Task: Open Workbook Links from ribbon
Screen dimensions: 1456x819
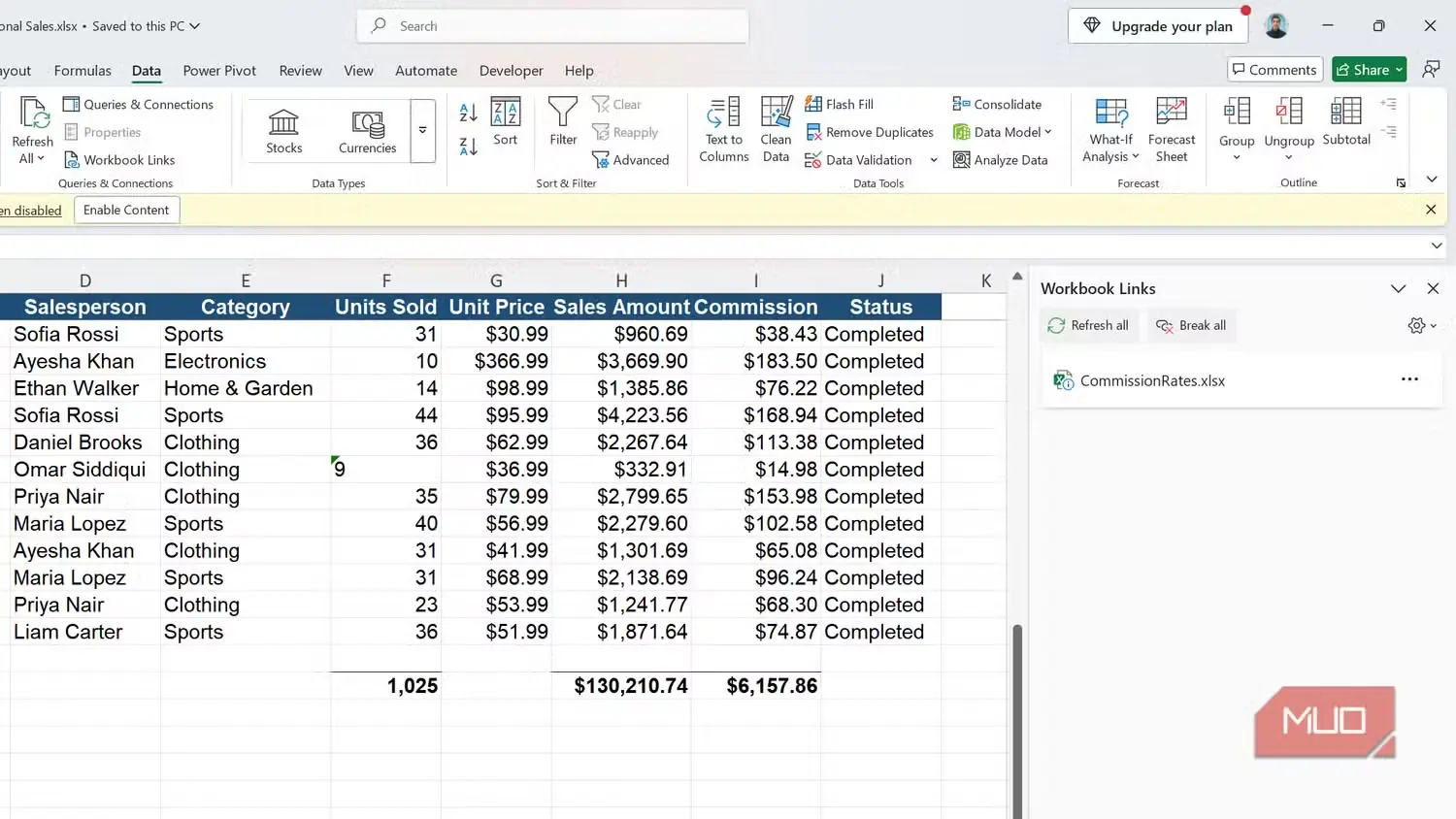Action: click(119, 160)
